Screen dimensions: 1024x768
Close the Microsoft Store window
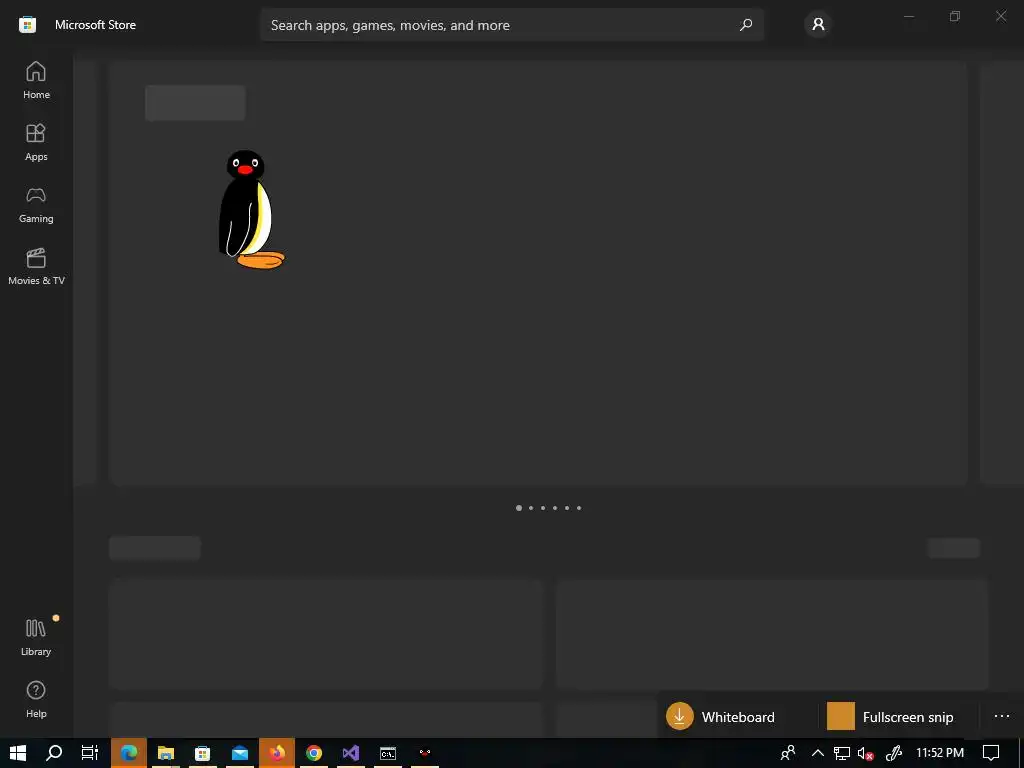(1000, 16)
